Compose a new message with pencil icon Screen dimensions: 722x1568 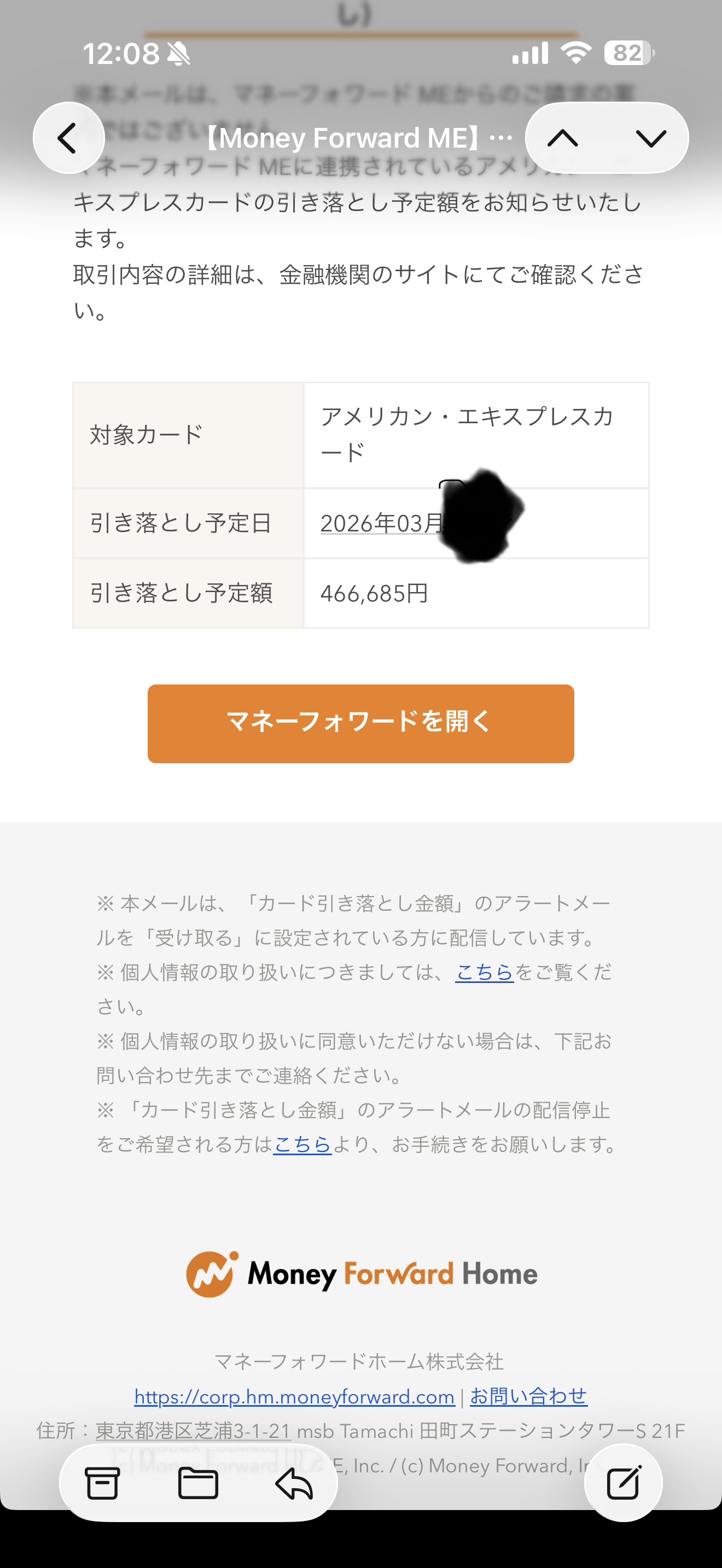(x=623, y=1483)
